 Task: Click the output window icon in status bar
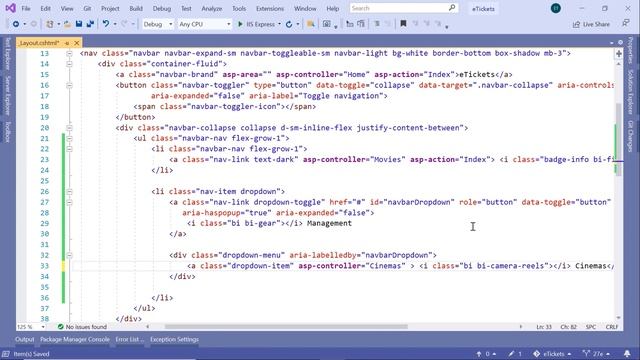click(x=5, y=354)
